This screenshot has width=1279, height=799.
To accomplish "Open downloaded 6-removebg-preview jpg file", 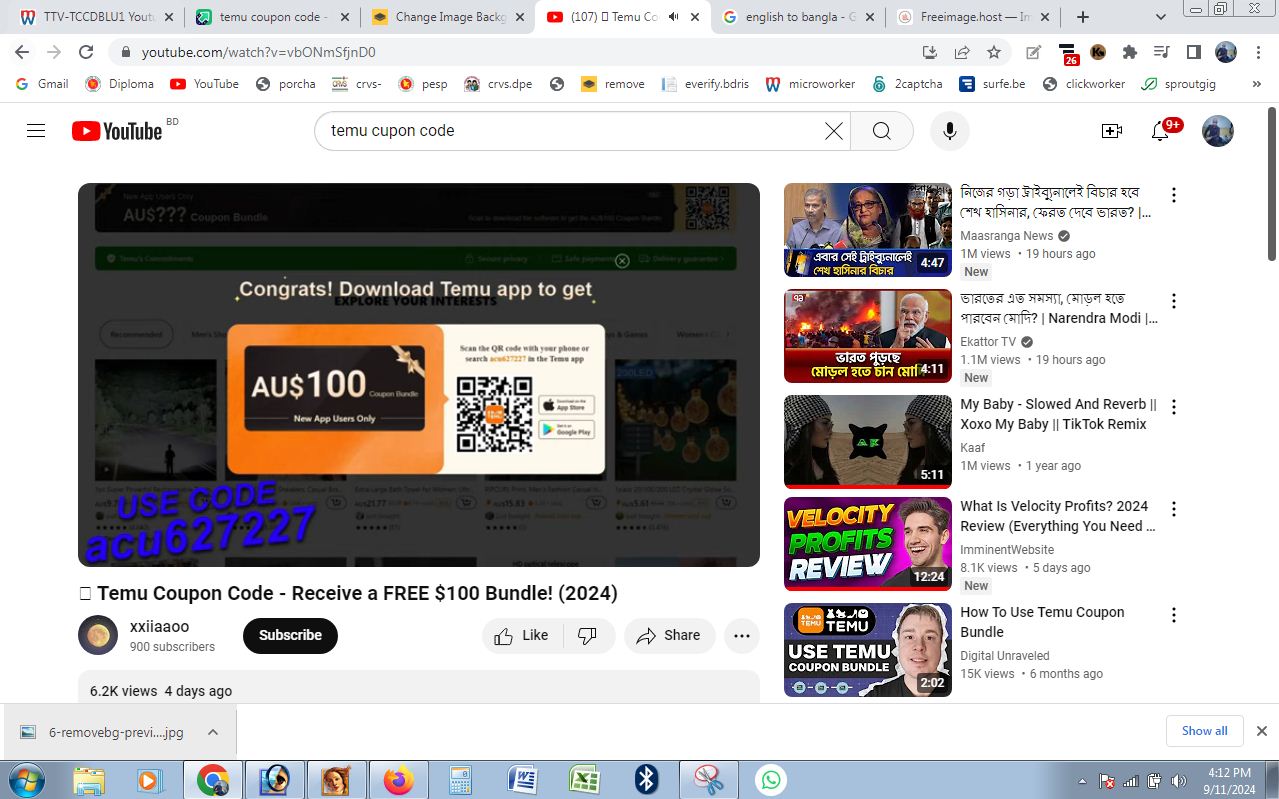I will point(103,732).
